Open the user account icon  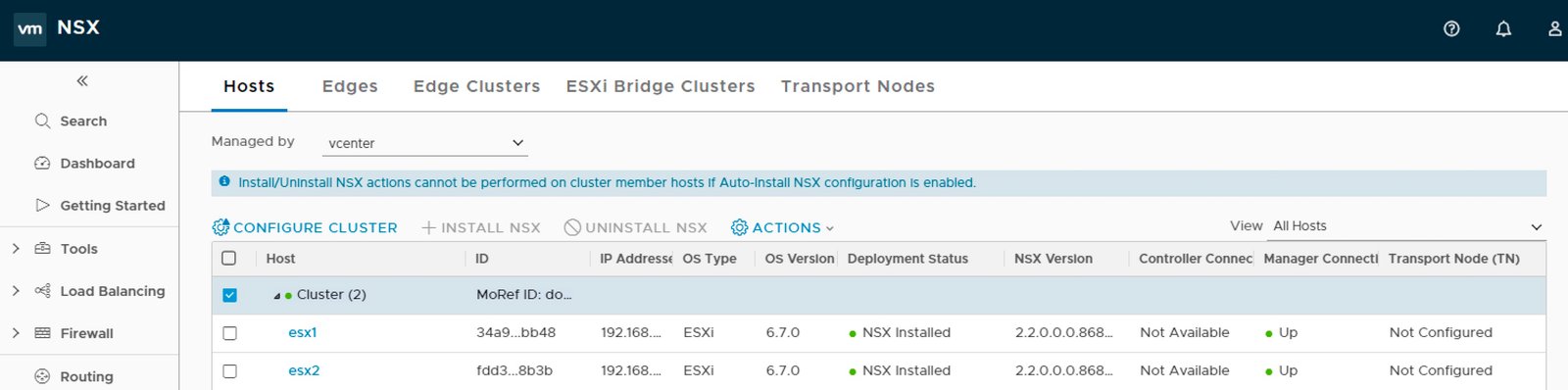[x=1555, y=29]
